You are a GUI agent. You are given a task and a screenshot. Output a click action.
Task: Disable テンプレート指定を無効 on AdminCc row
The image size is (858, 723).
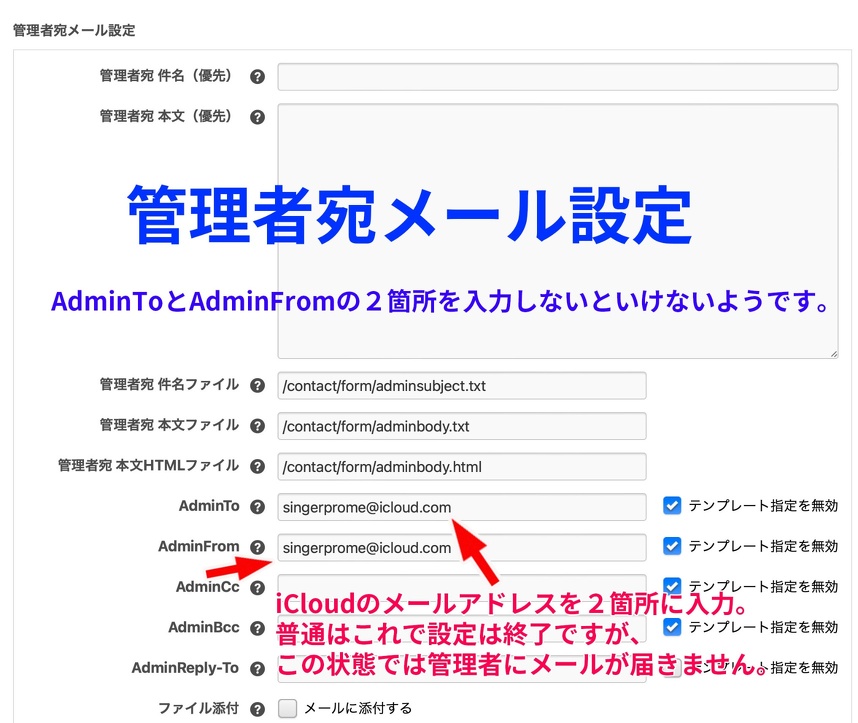[x=672, y=586]
